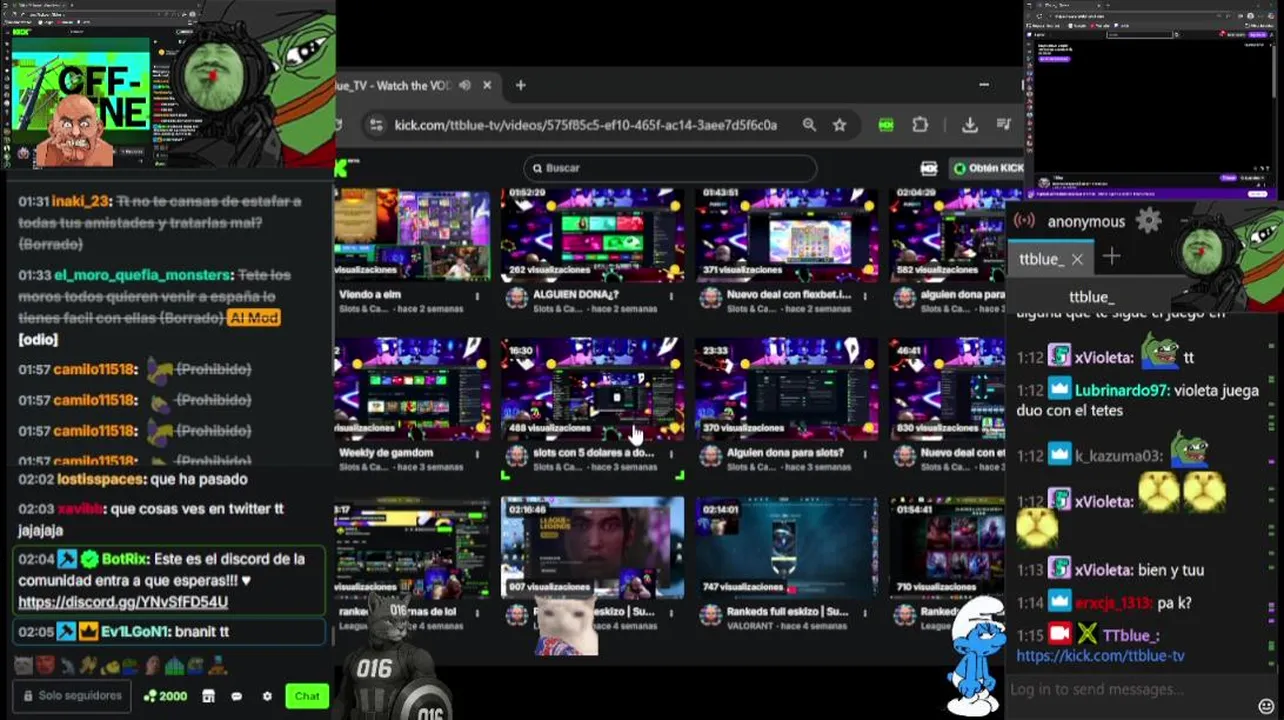
Task: Close the ttblue_ Chatterino tab
Action: (1077, 259)
